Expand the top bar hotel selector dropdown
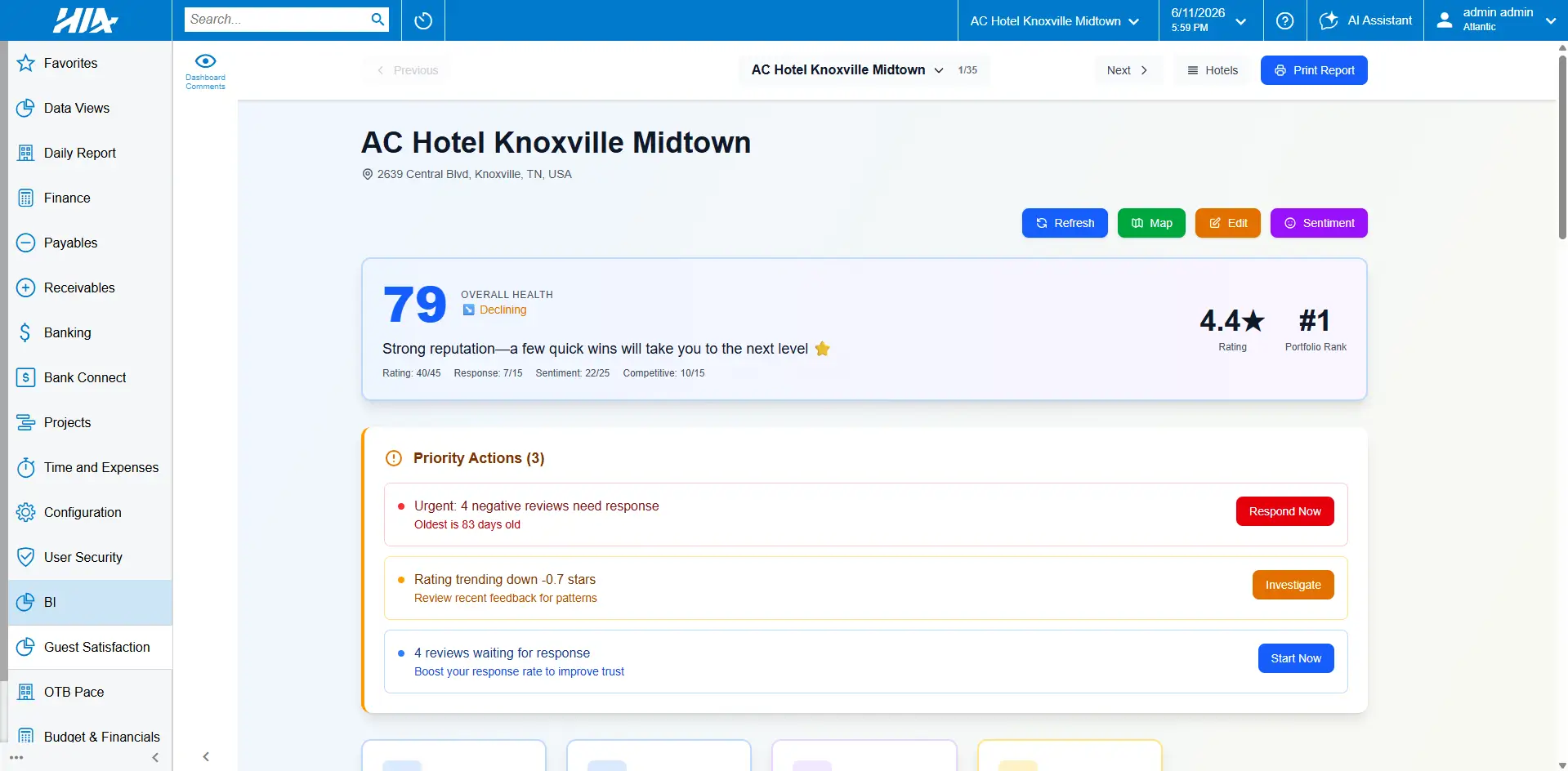The image size is (1568, 771). (1055, 20)
